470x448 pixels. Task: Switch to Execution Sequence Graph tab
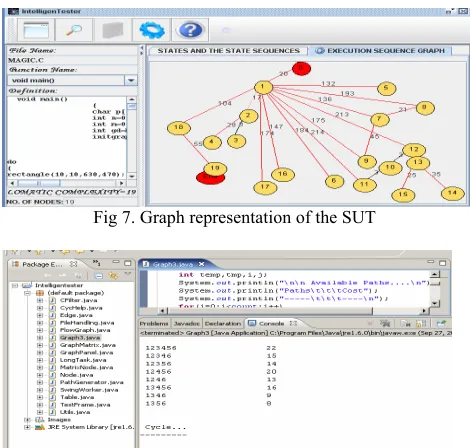380,51
